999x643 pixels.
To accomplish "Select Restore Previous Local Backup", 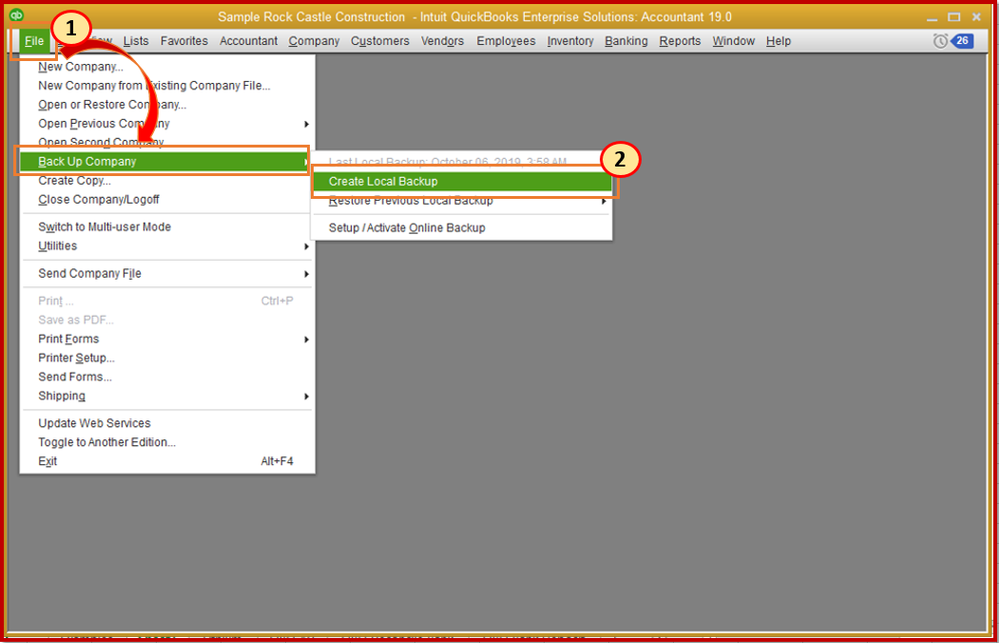I will [x=461, y=201].
